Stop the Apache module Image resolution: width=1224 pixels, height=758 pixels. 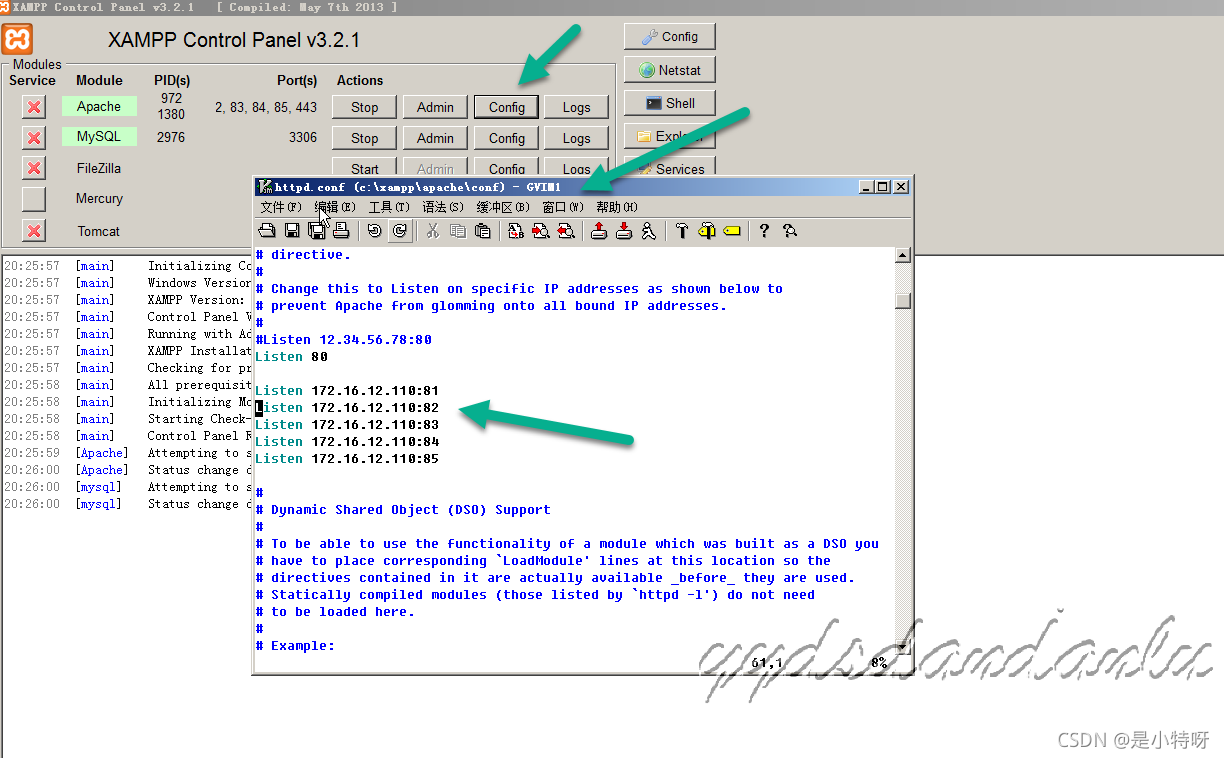pos(365,107)
